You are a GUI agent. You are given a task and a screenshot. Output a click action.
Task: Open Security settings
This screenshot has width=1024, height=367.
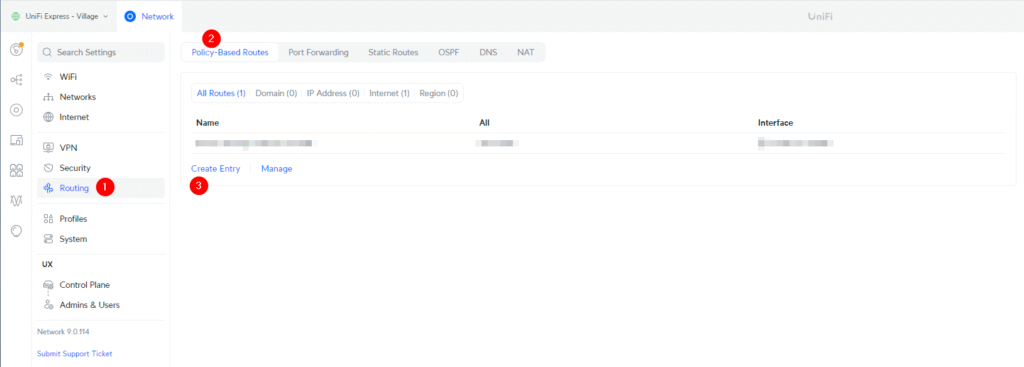101,168
